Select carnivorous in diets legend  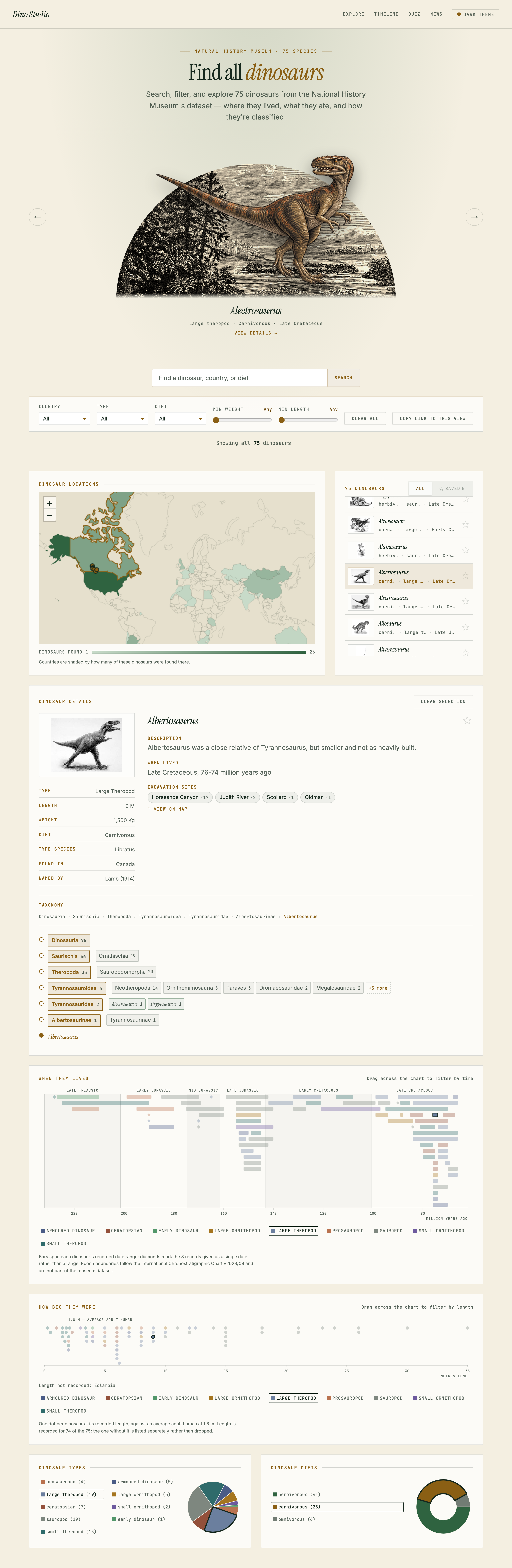337,1507
